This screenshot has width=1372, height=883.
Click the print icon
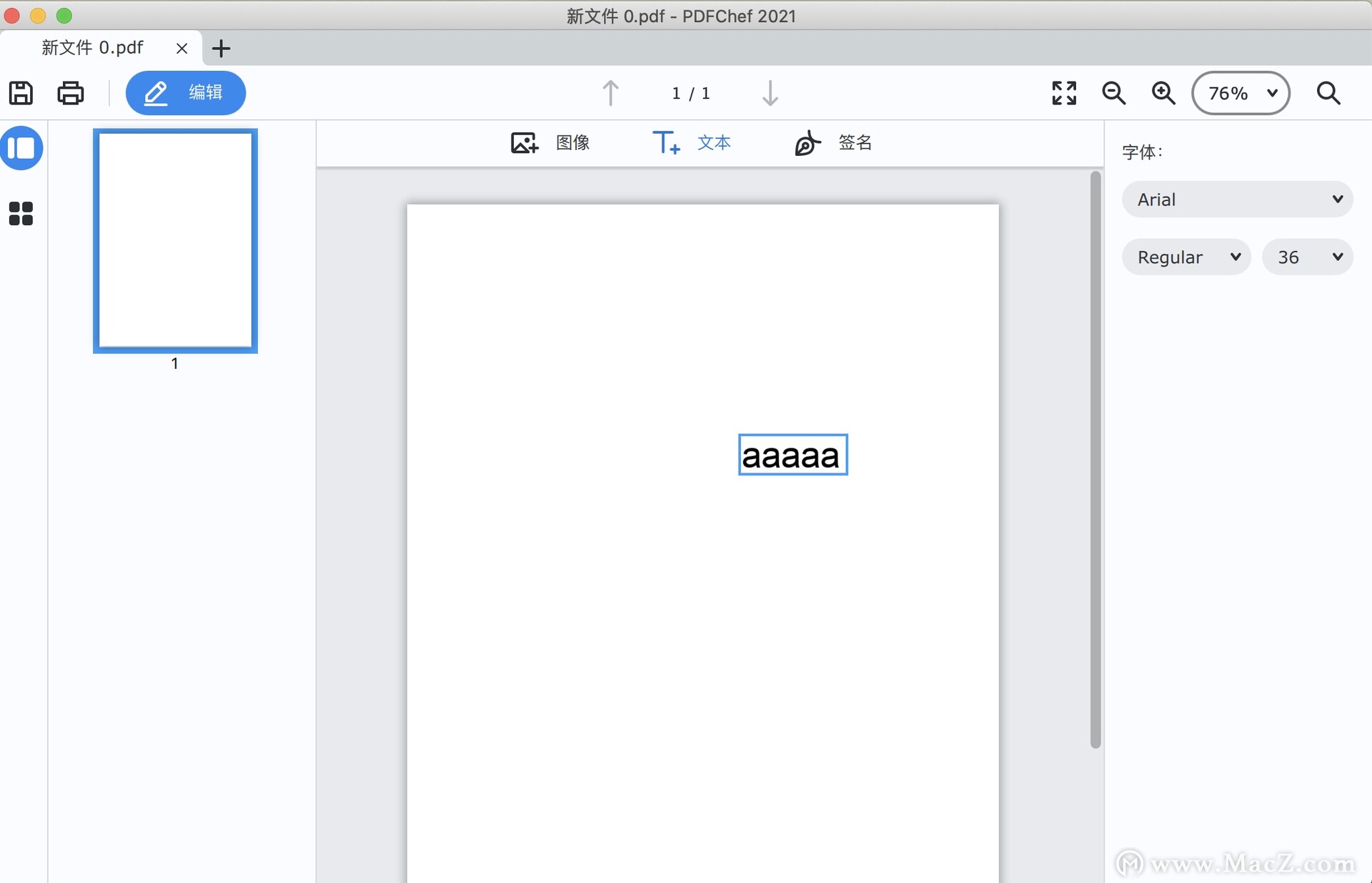70,93
